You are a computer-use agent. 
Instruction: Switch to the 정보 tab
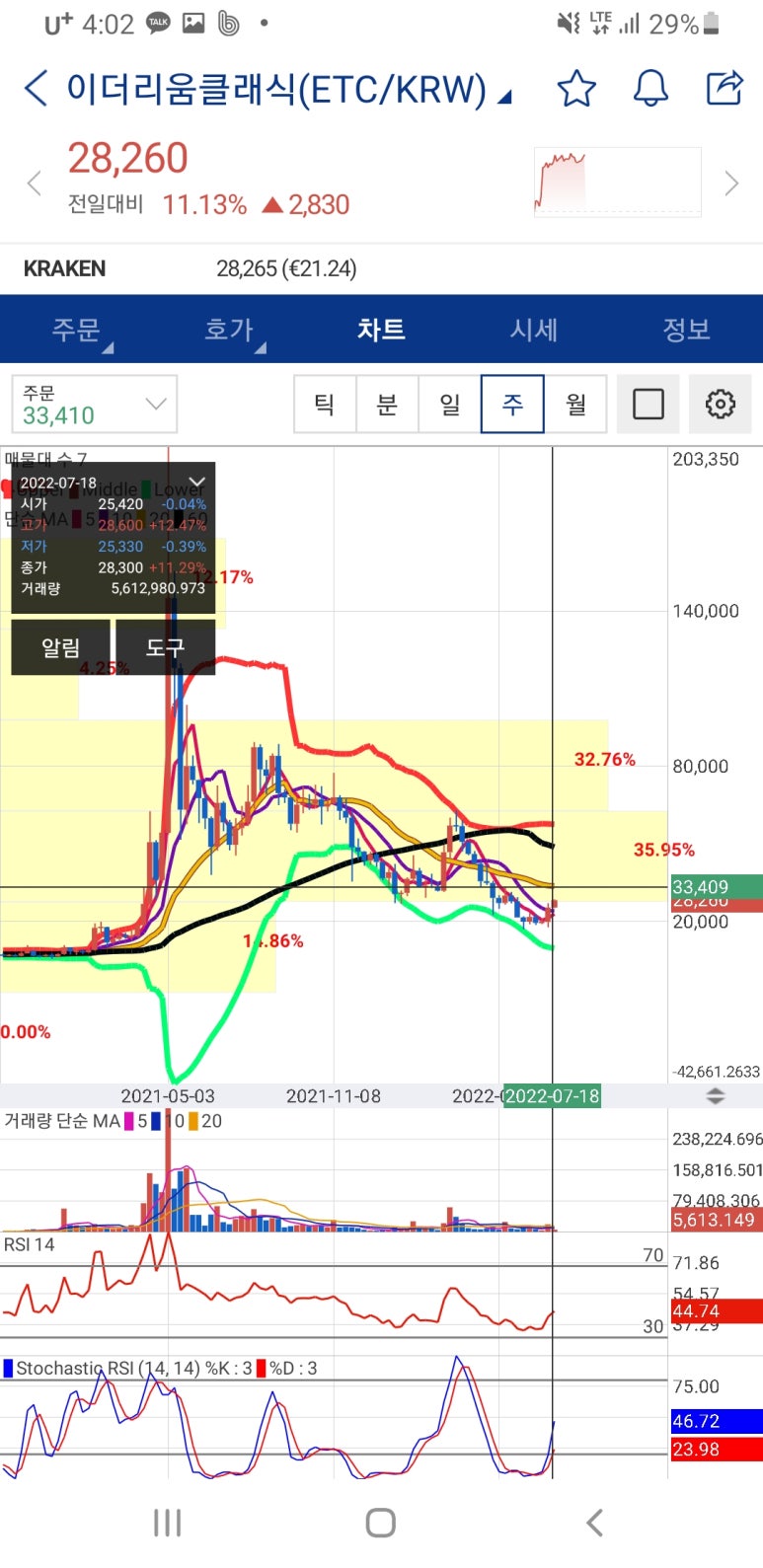[x=687, y=331]
